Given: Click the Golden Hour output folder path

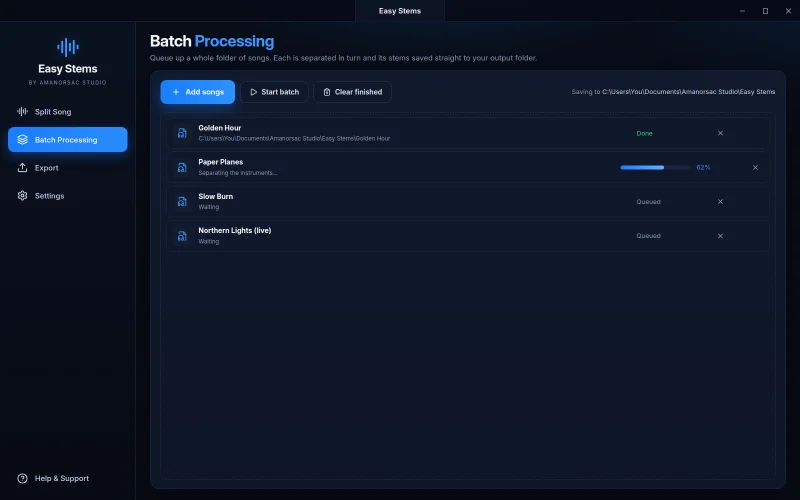Looking at the screenshot, I should [294, 138].
